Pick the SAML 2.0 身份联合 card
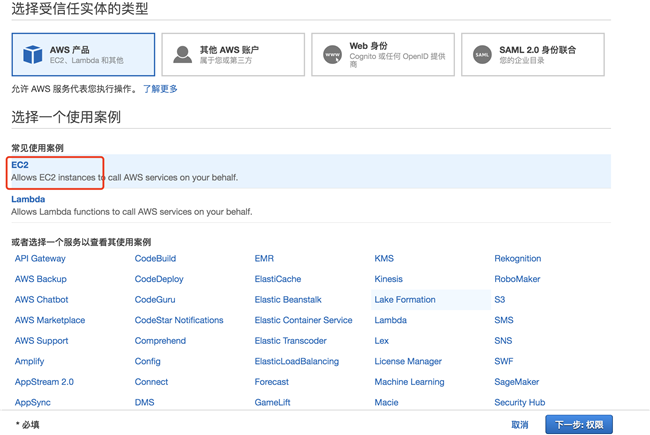 [x=533, y=55]
